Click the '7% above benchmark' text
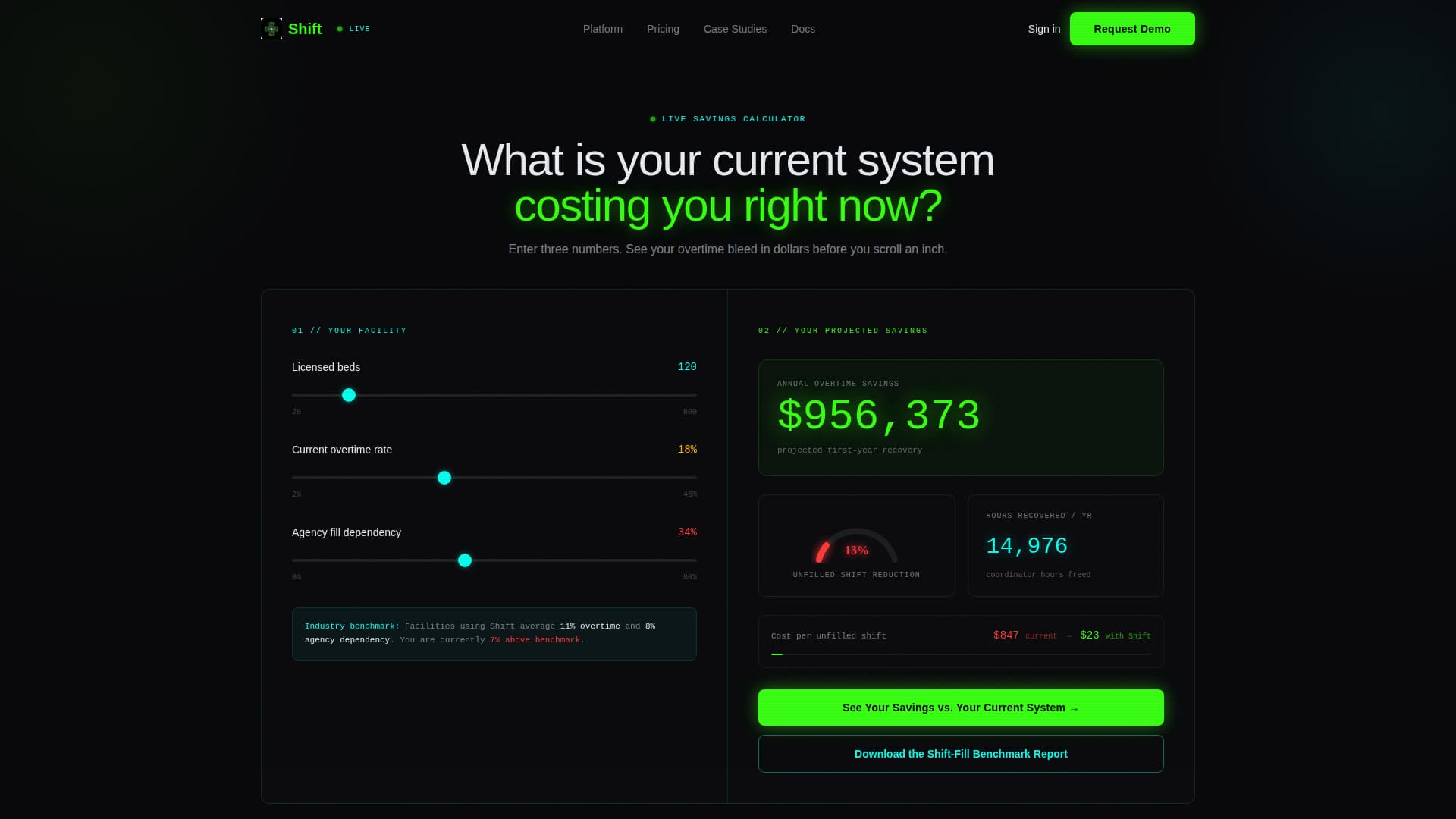Image resolution: width=1456 pixels, height=819 pixels. pos(537,640)
